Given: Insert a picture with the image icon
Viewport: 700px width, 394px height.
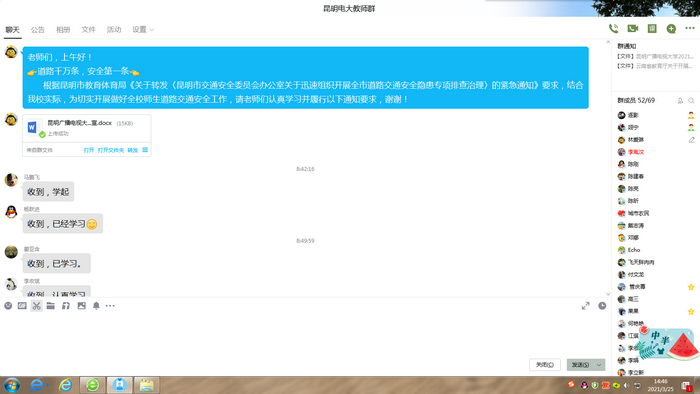Looking at the screenshot, I should click(81, 306).
